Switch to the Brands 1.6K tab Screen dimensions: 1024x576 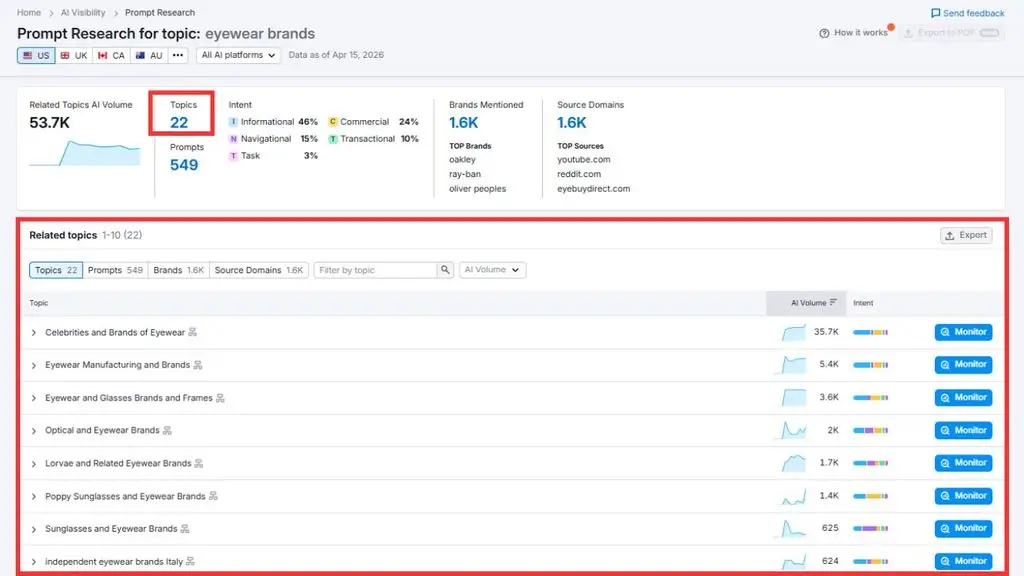pos(179,270)
